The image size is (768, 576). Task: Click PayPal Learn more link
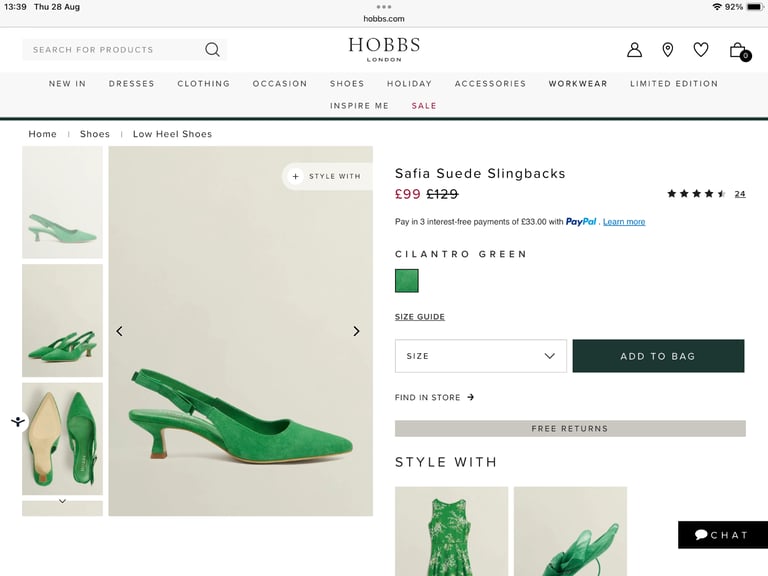point(624,222)
